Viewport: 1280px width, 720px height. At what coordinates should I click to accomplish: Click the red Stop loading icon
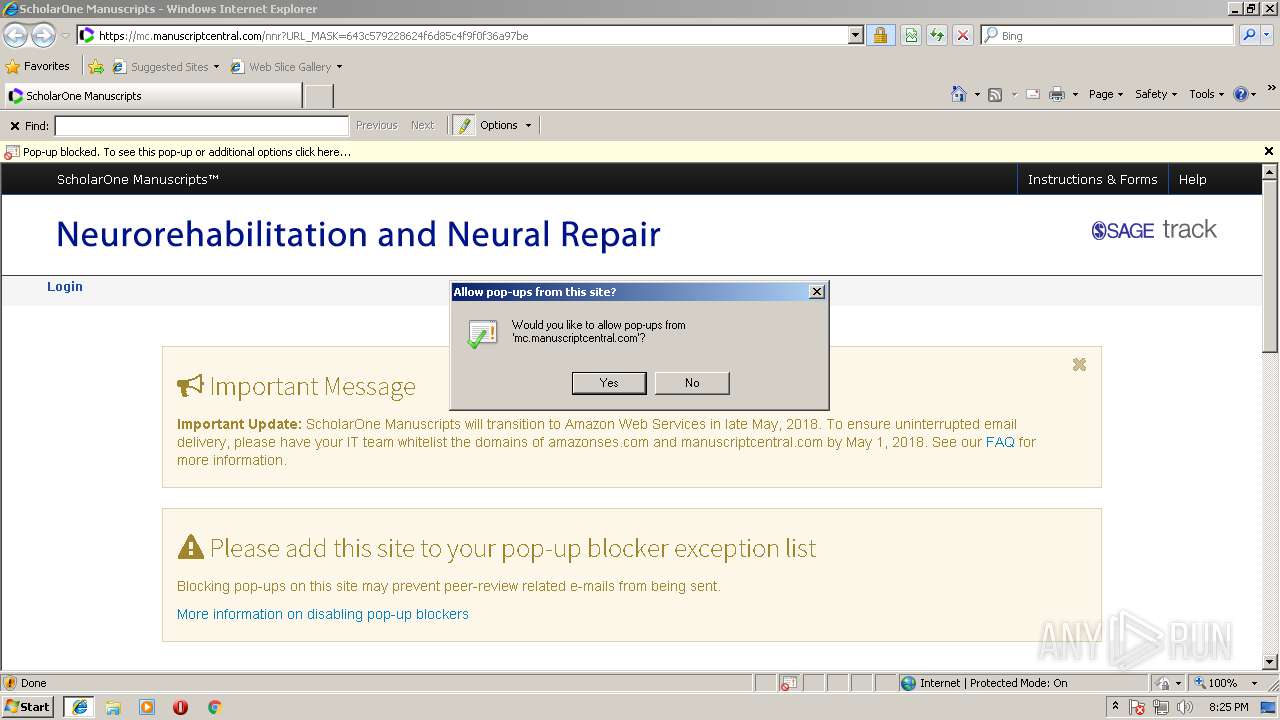coord(963,35)
